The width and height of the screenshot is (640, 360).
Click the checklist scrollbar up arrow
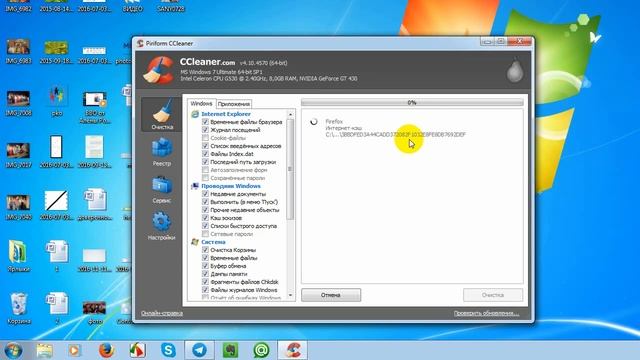(290, 114)
